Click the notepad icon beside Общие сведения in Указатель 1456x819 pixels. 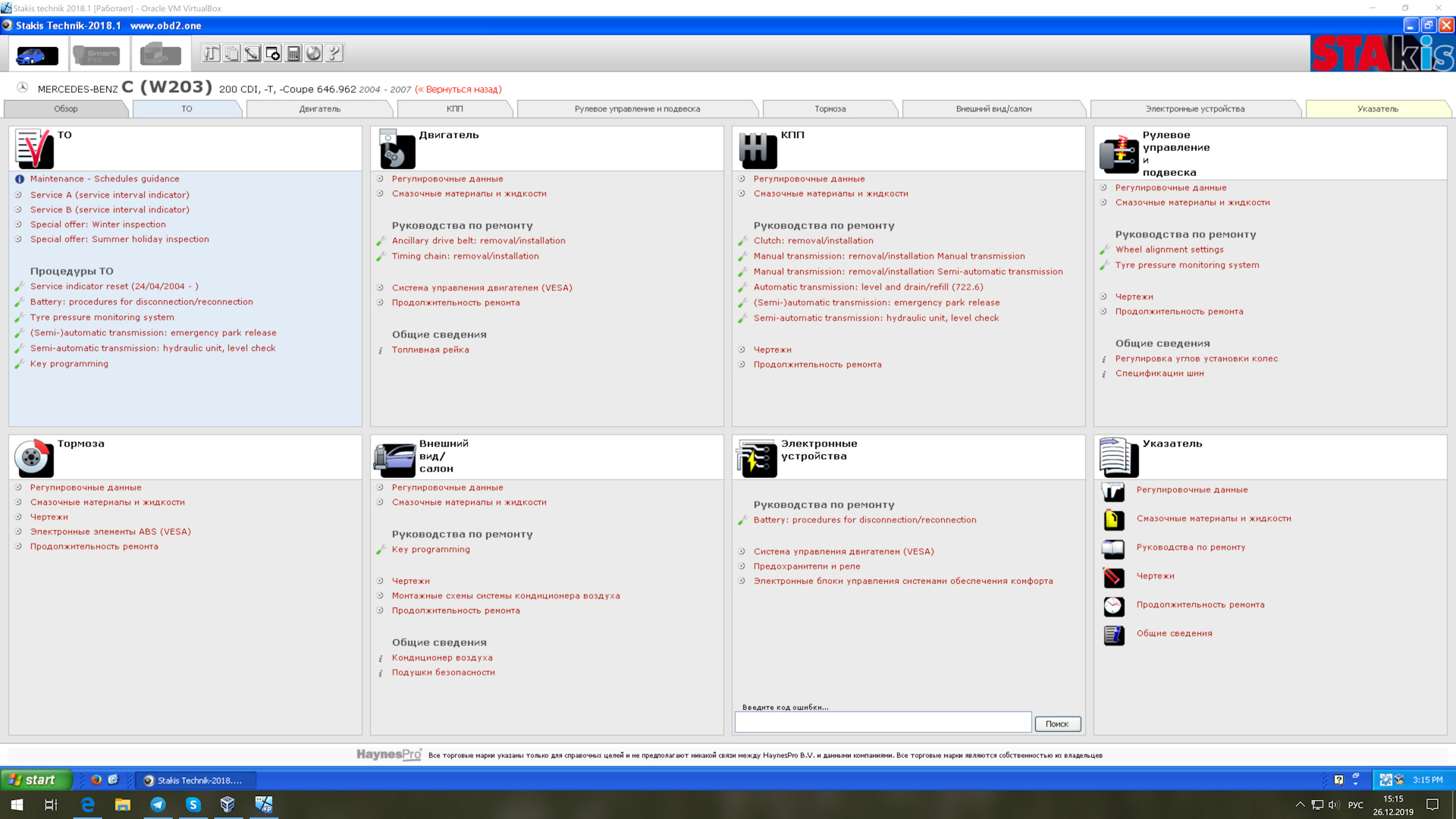coord(1113,635)
